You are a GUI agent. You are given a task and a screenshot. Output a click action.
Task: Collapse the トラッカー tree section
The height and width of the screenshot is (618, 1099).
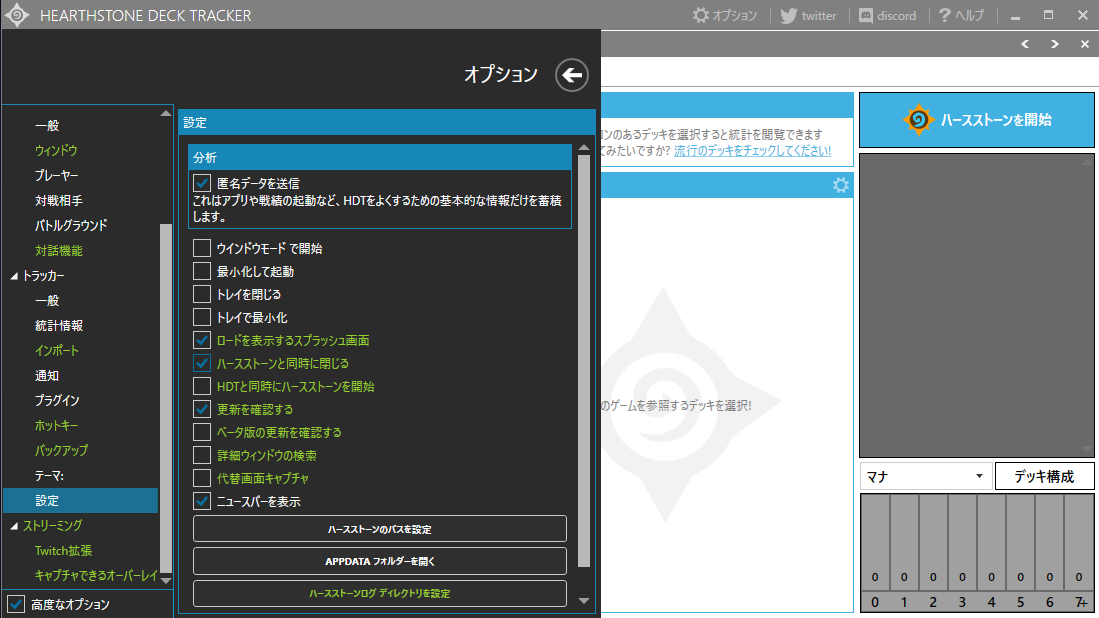(14, 276)
